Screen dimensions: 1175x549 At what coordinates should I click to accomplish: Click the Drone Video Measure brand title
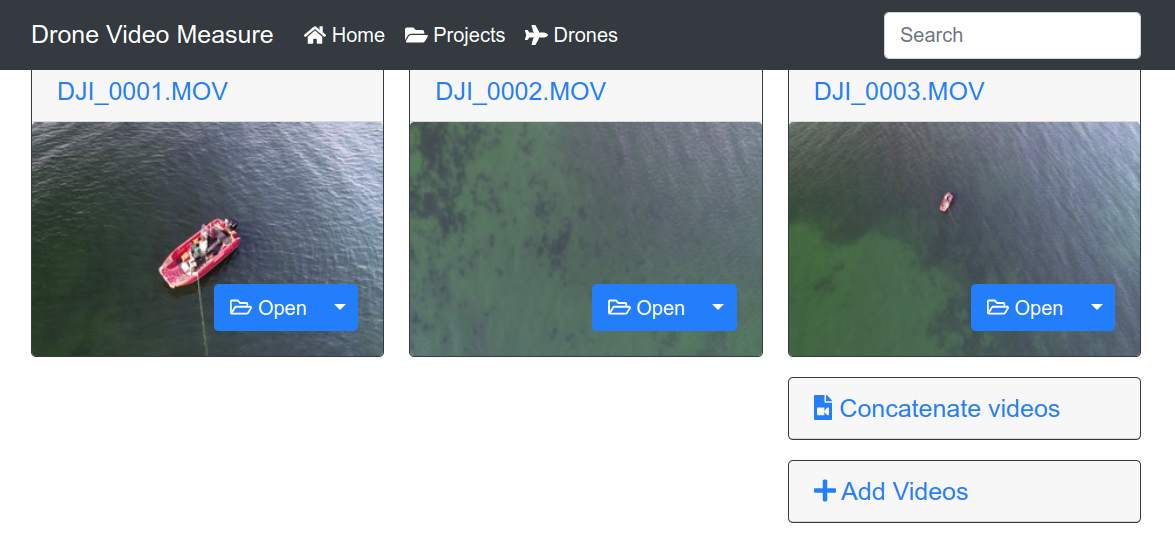(152, 35)
